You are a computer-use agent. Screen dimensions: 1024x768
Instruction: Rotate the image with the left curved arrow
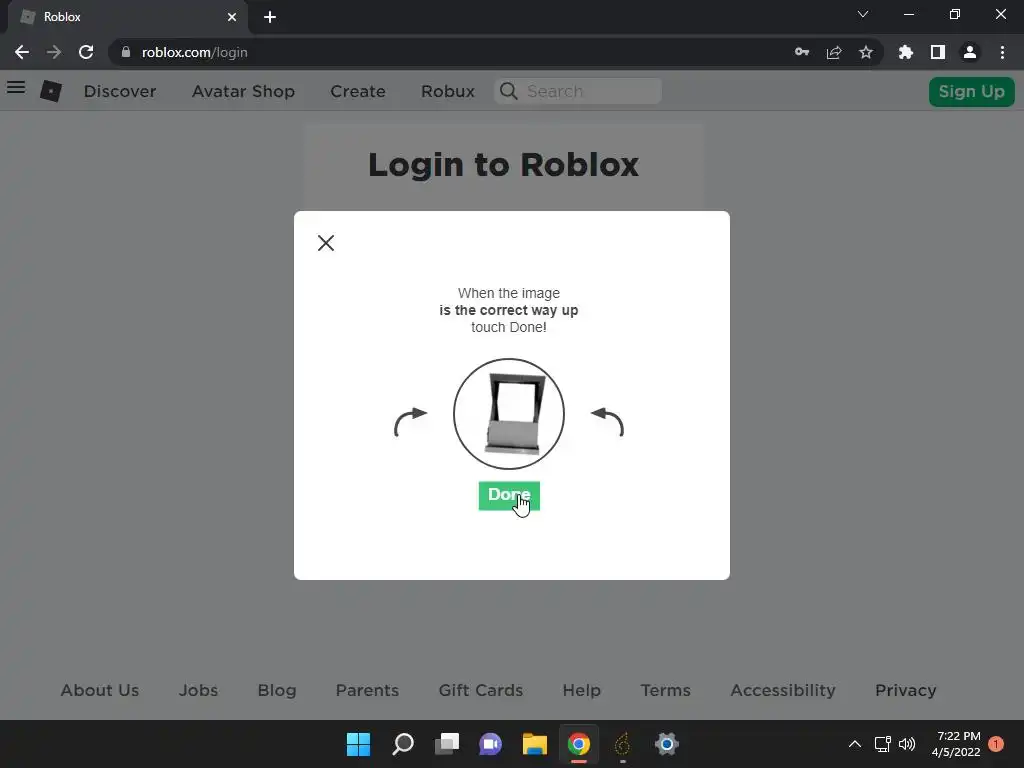click(410, 421)
